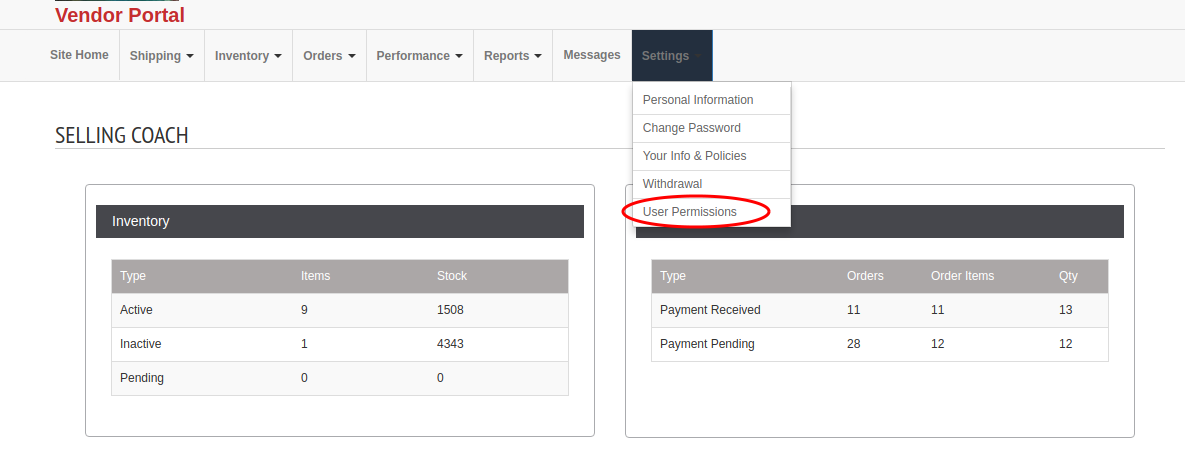Open the Orders dropdown menu

330,56
